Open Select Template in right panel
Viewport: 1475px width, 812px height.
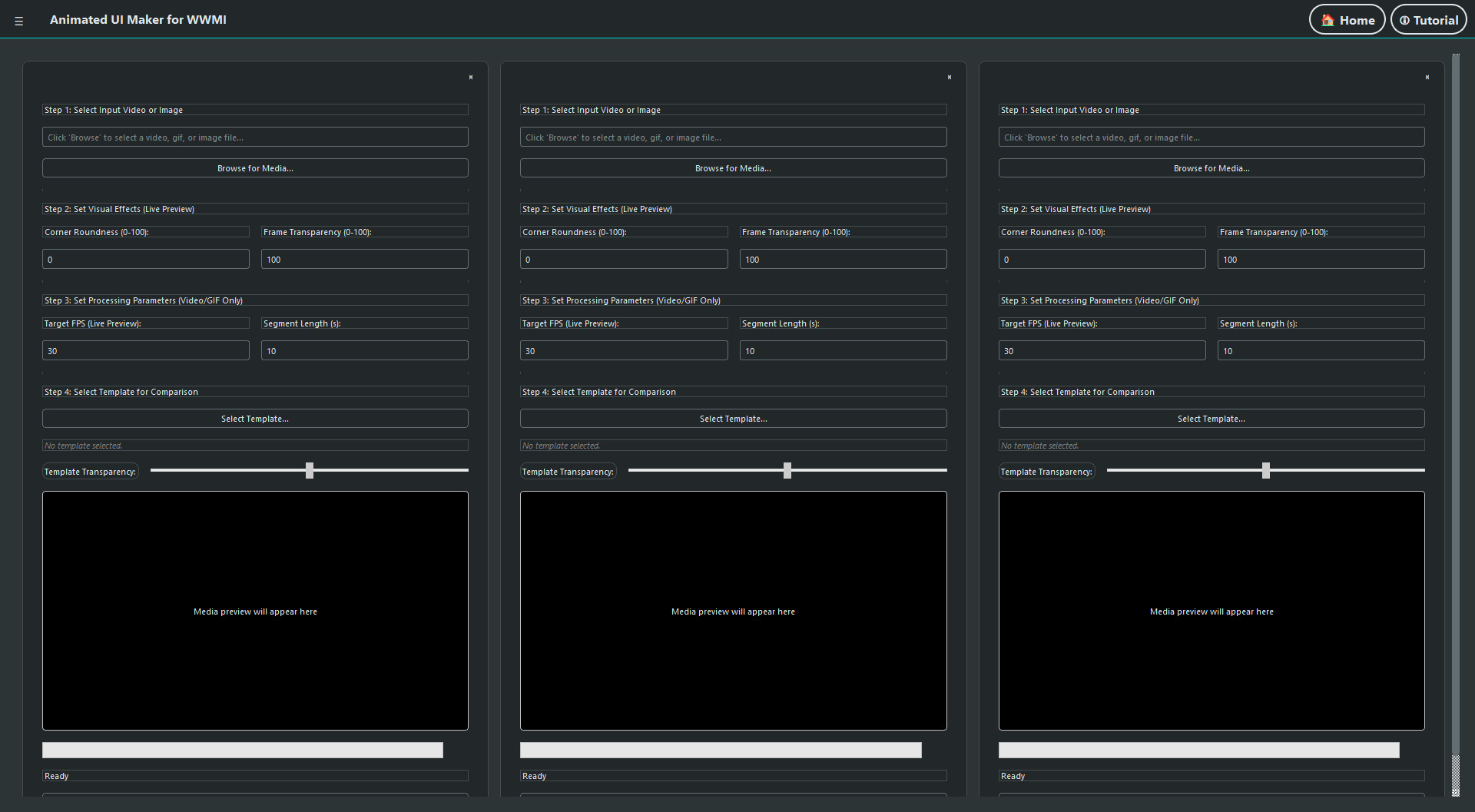(x=1211, y=419)
